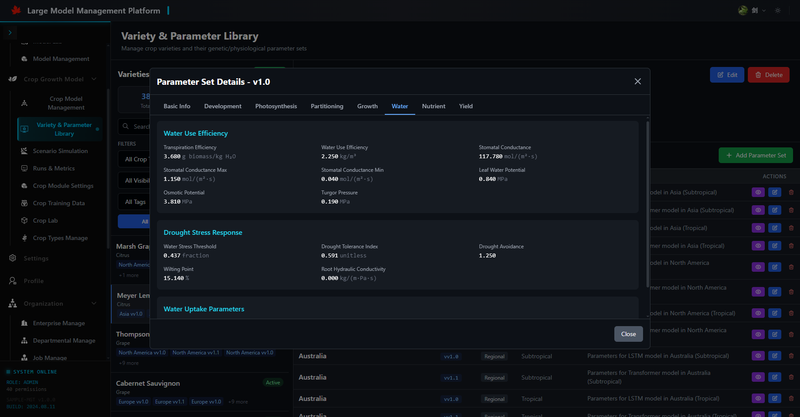Image resolution: width=800 pixels, height=417 pixels.
Task: Open the All Visibility filter dropdown
Action: point(134,181)
